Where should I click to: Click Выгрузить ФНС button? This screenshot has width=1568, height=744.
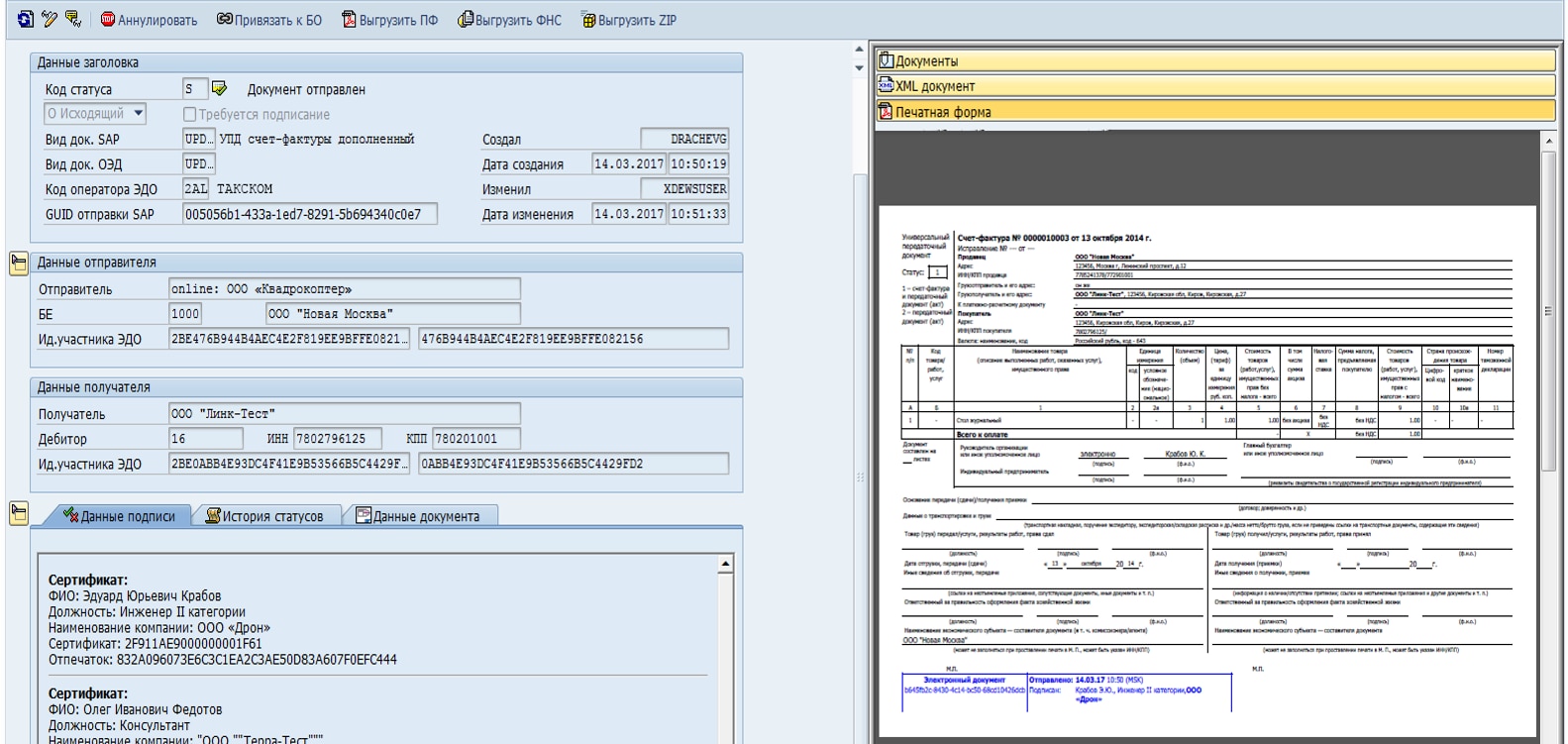click(509, 20)
